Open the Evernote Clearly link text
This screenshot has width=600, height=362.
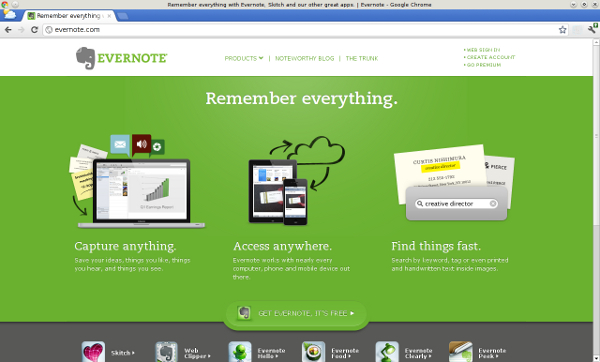[418, 353]
